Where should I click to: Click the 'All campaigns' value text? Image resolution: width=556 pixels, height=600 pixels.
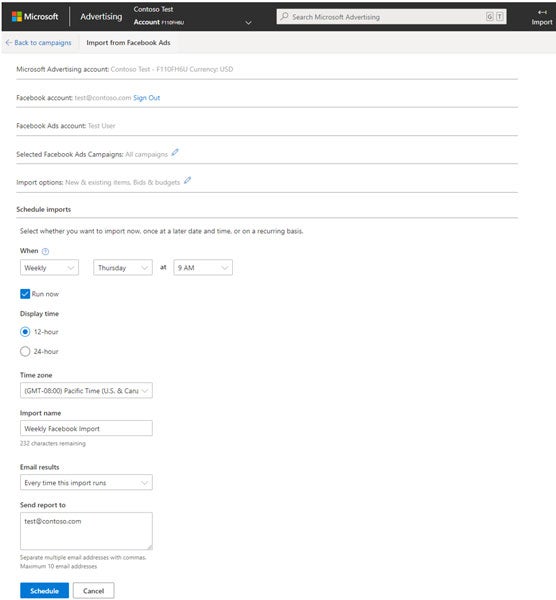pyautogui.click(x=147, y=154)
